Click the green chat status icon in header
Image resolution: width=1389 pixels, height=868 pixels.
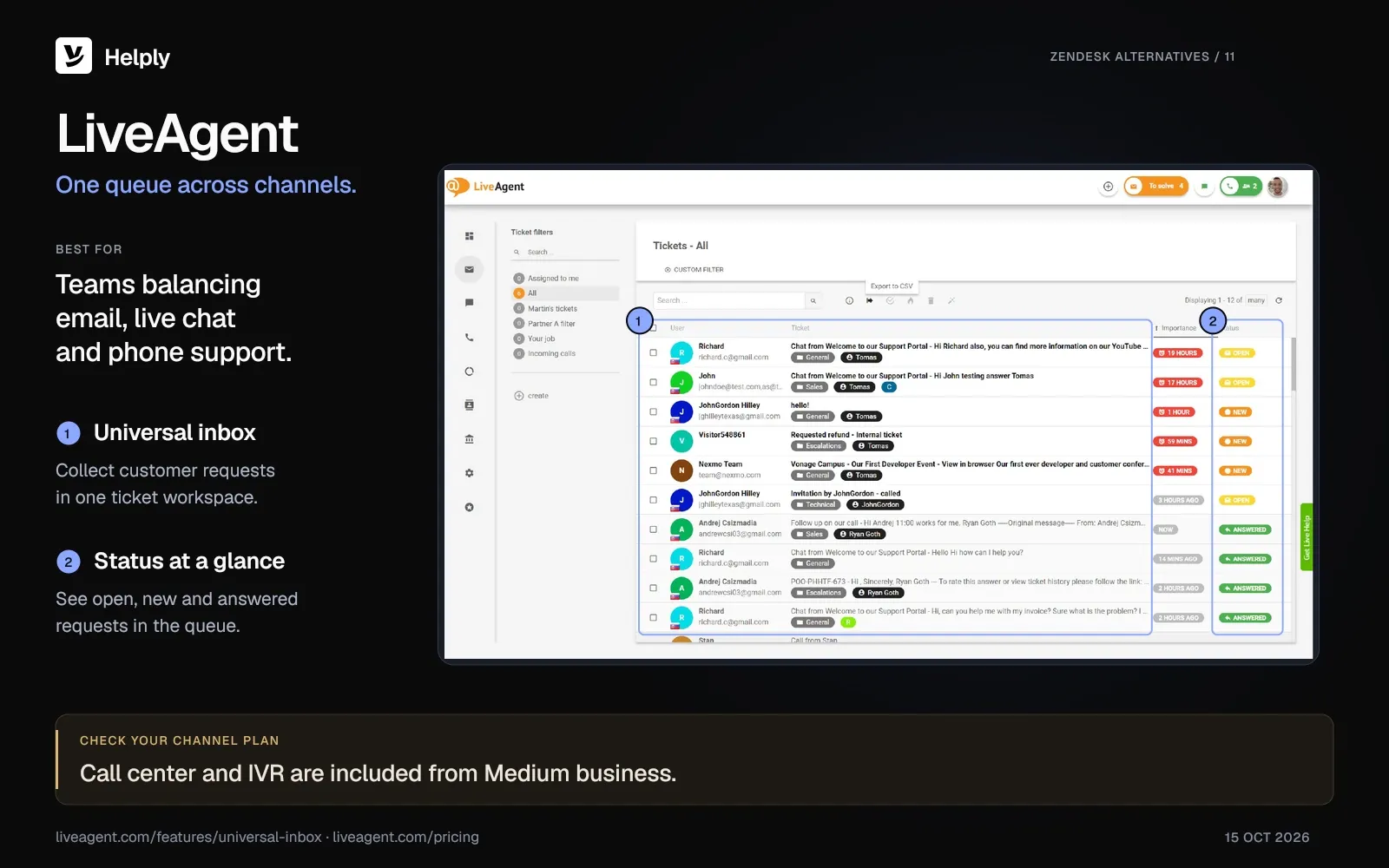click(x=1204, y=187)
